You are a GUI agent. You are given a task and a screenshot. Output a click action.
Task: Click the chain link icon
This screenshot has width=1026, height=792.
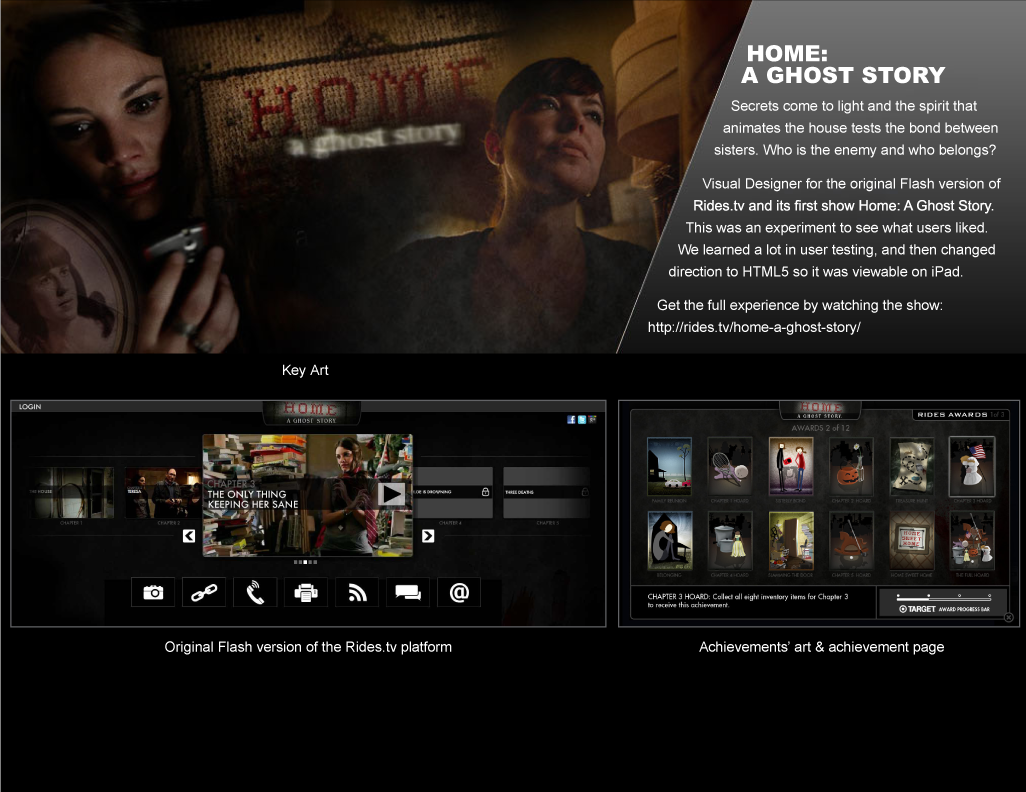(x=204, y=592)
